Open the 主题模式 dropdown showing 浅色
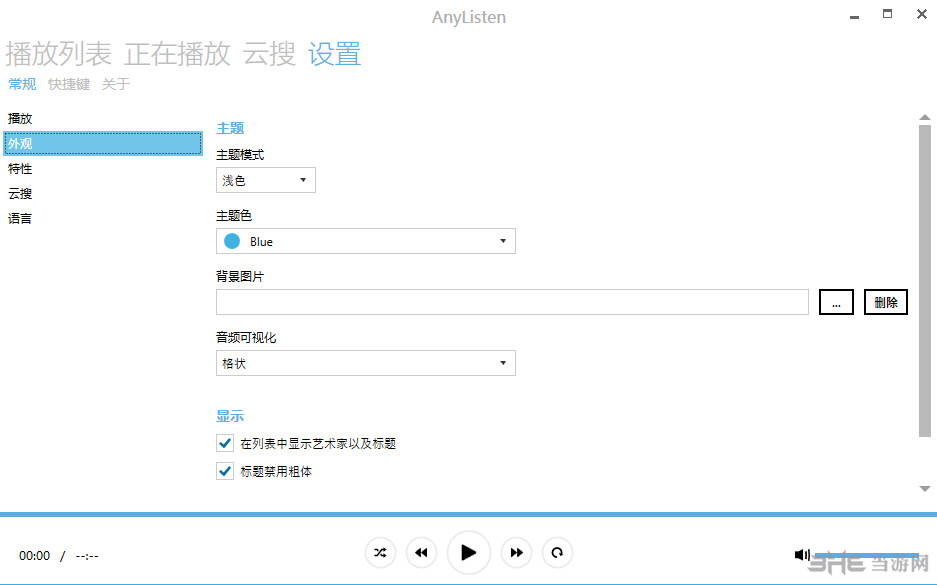The height and width of the screenshot is (585, 937). 265,180
